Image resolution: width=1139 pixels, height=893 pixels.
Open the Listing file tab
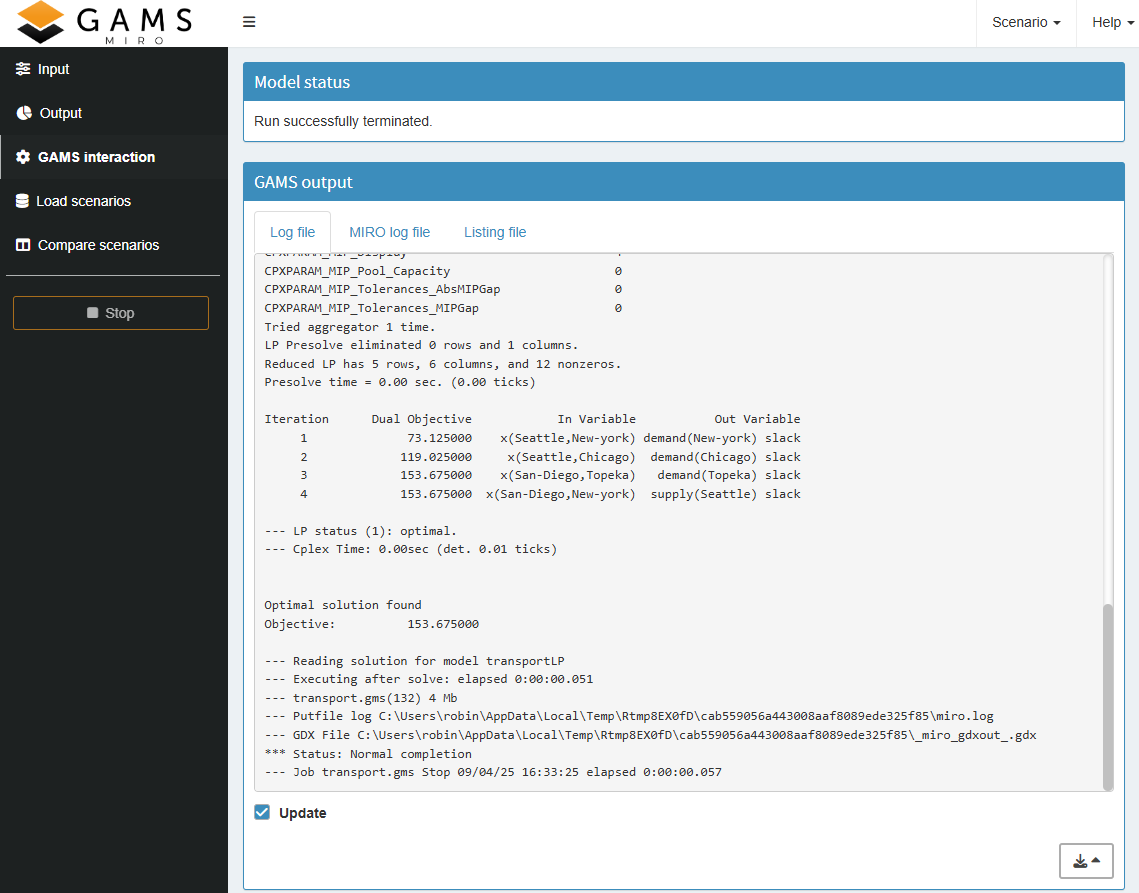coord(494,232)
